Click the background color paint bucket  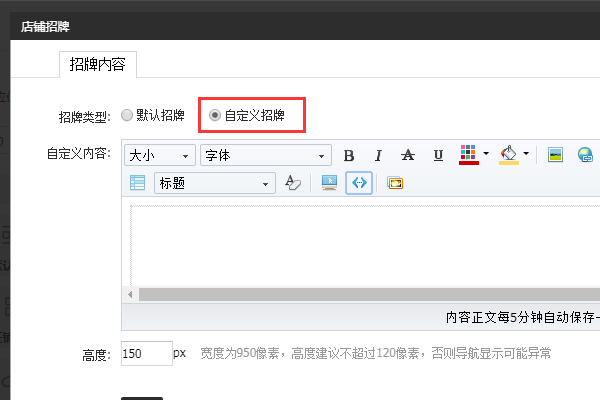[509, 155]
